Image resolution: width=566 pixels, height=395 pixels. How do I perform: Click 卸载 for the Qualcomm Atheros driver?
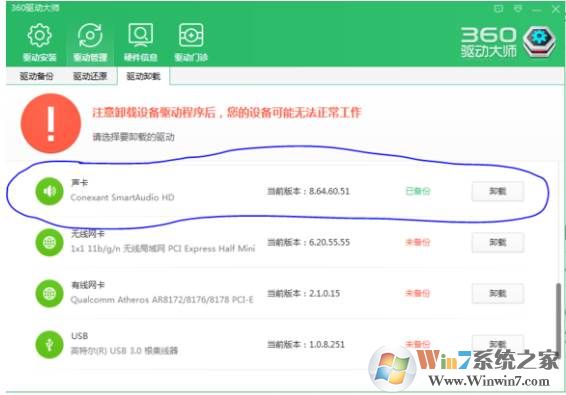tap(498, 294)
